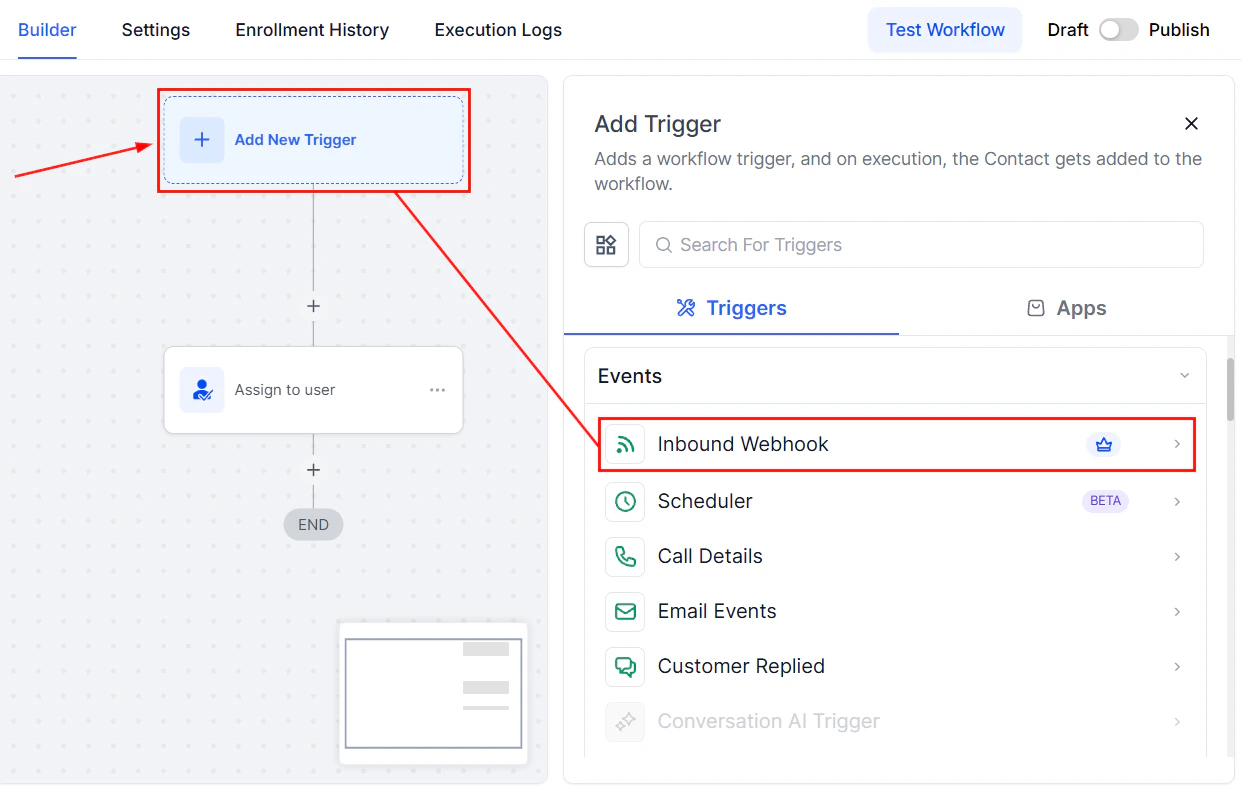Select the Inbound Webhook trigger icon
This screenshot has width=1242, height=790.
point(625,444)
